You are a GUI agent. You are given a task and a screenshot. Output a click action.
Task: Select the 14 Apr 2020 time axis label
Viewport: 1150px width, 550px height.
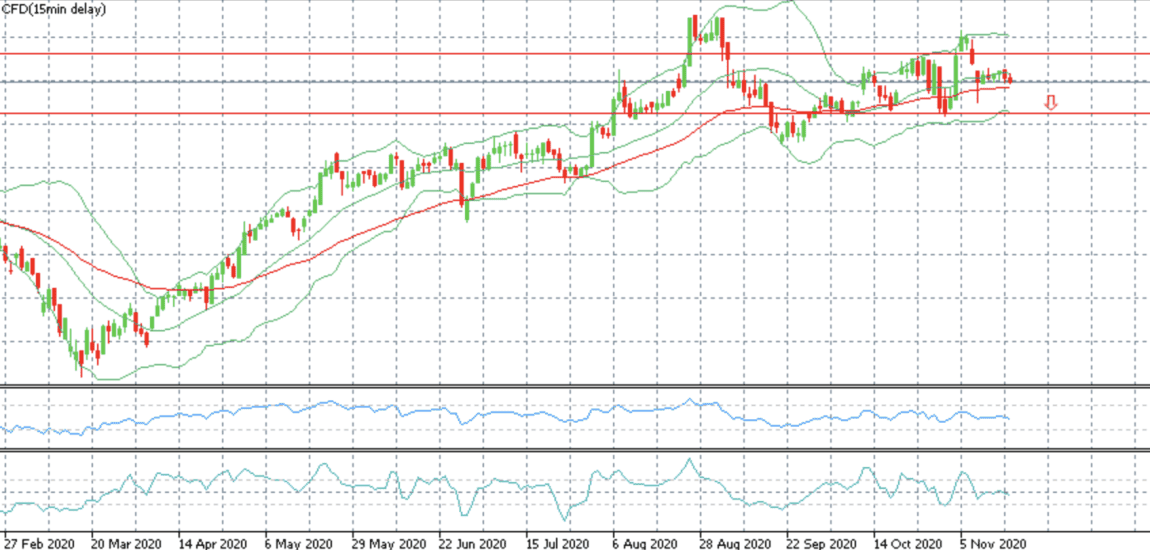click(213, 544)
